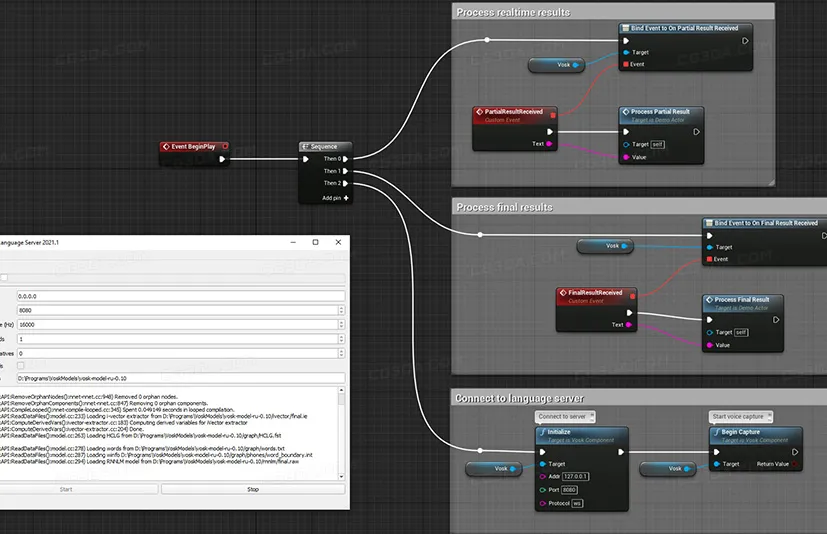Image resolution: width=827 pixels, height=534 pixels.
Task: Stop the language server
Action: point(253,489)
